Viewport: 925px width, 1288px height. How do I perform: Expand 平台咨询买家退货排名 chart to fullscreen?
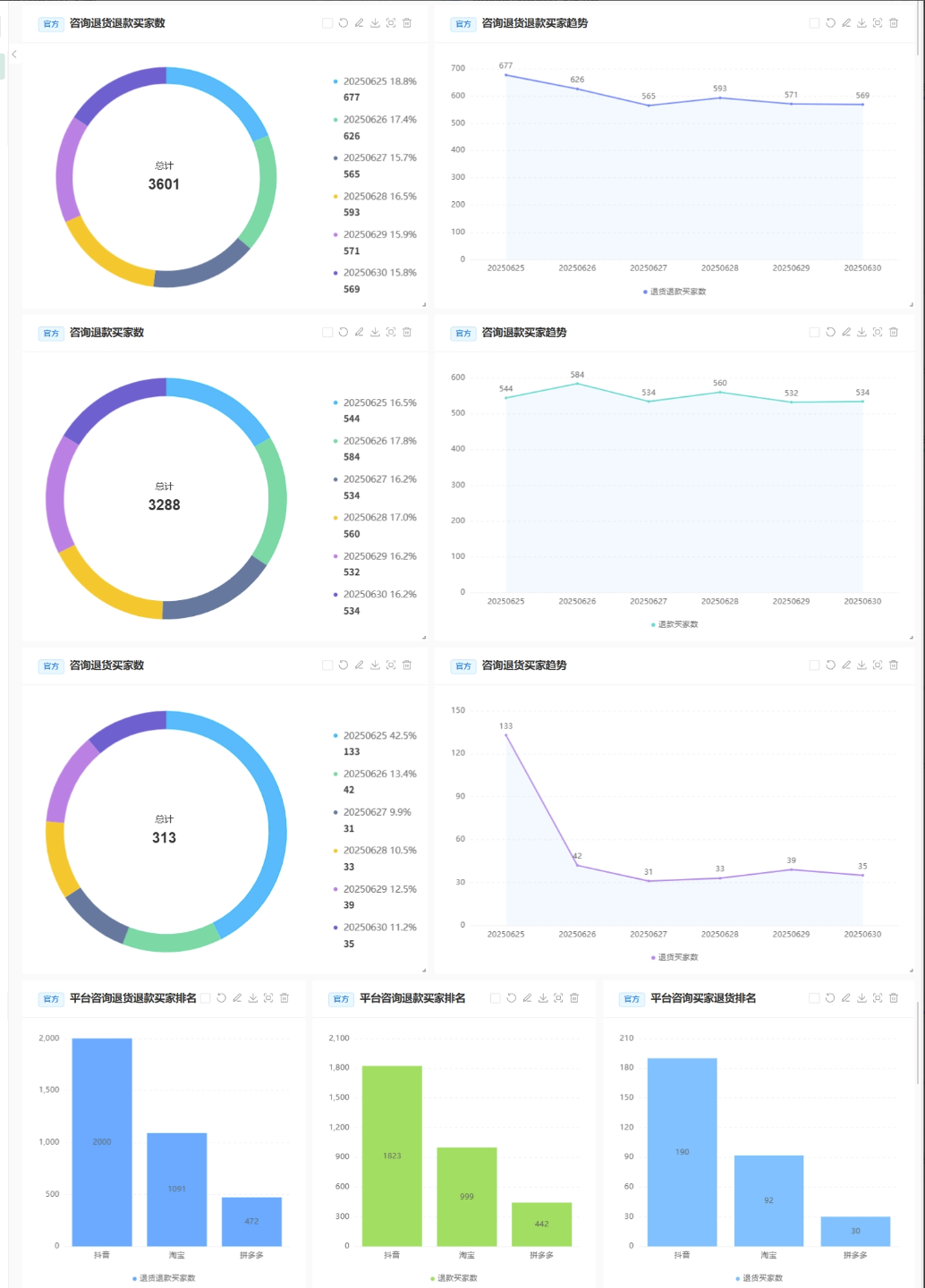tap(878, 997)
